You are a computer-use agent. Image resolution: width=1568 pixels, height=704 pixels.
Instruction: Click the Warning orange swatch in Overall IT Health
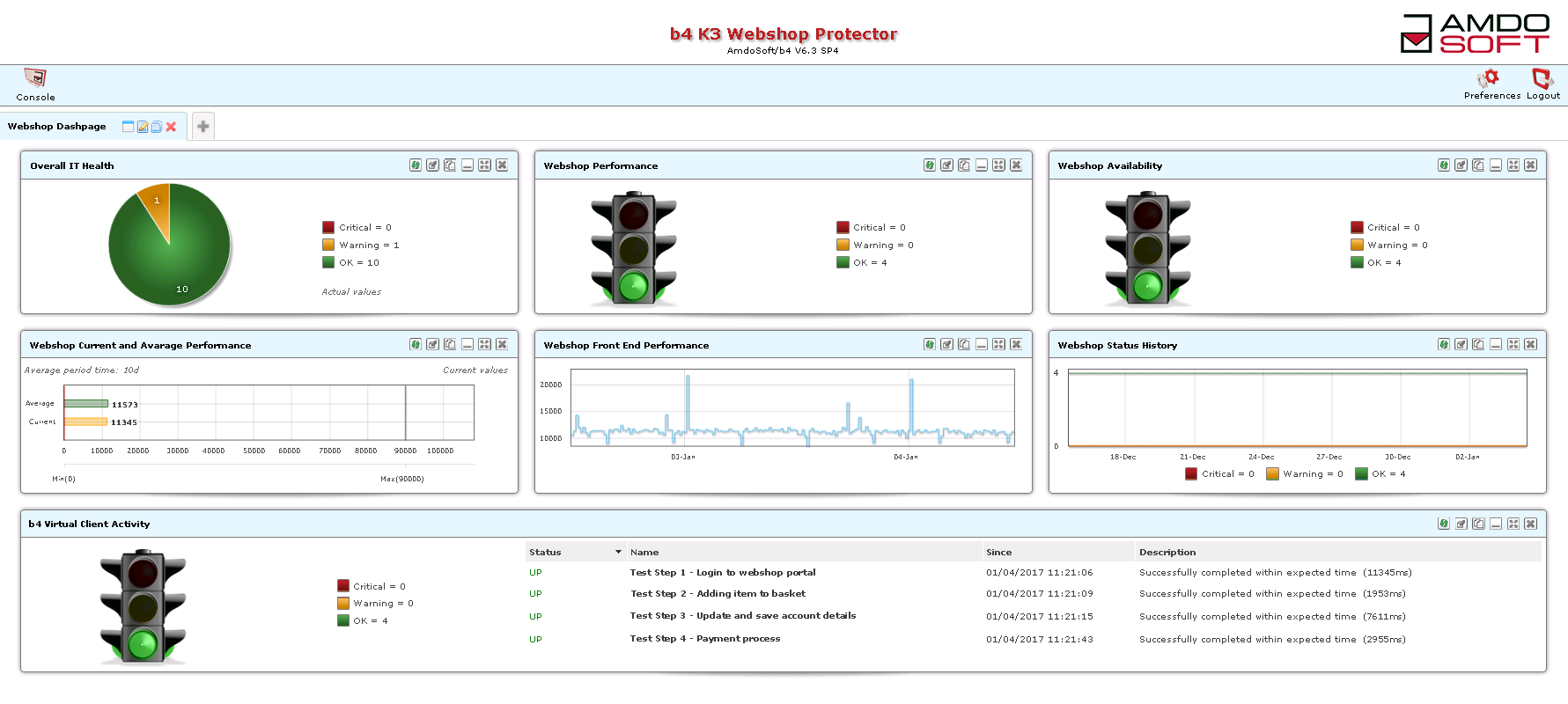click(x=328, y=245)
